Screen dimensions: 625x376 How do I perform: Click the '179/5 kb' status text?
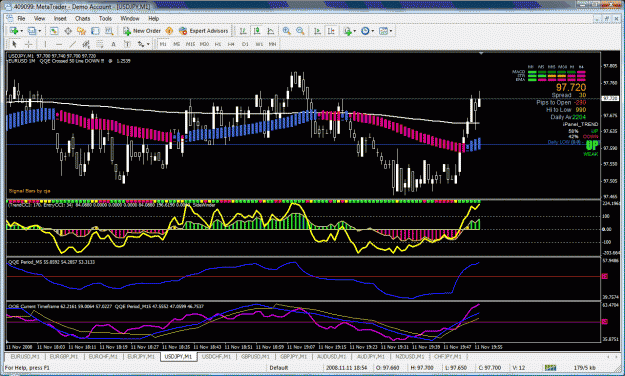(585, 367)
